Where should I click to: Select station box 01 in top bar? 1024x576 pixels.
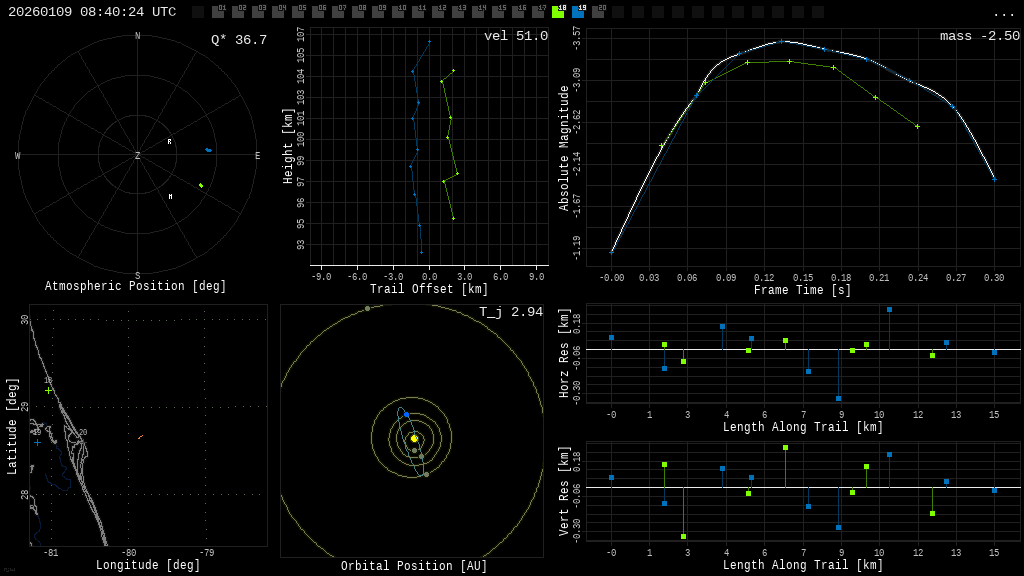click(x=218, y=12)
